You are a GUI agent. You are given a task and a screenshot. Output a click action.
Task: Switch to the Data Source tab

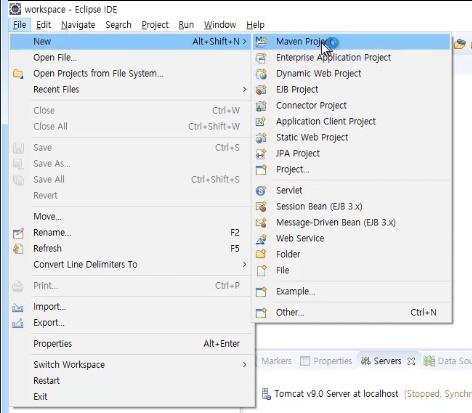click(447, 361)
